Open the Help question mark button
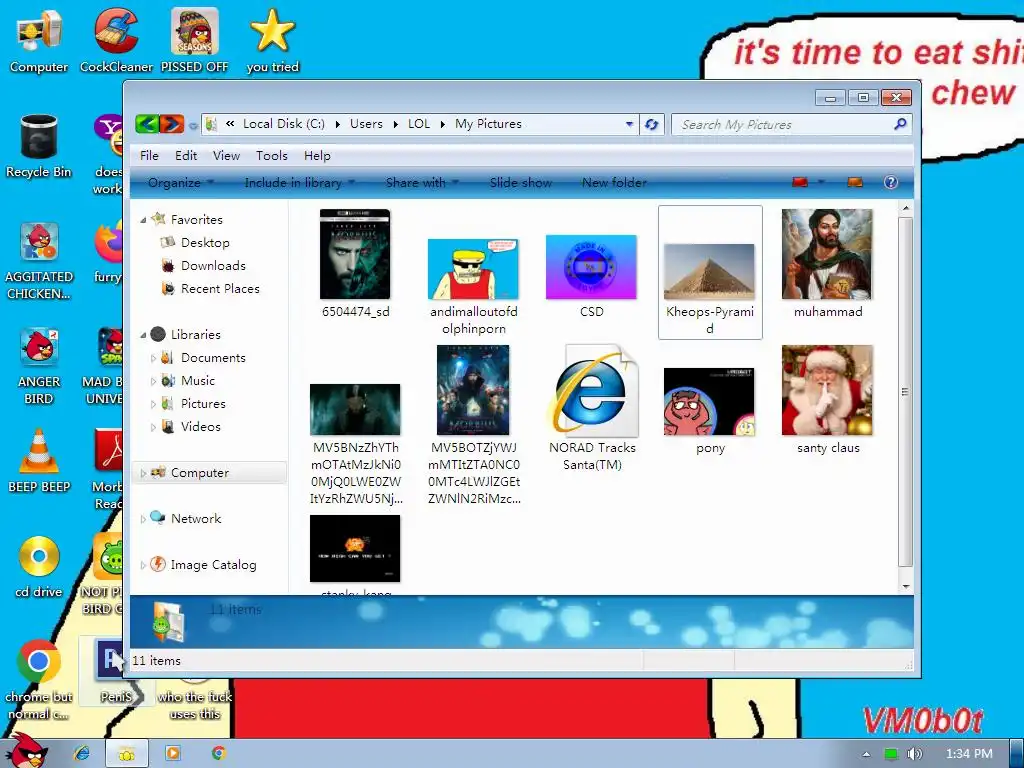This screenshot has width=1024, height=768. tap(891, 182)
